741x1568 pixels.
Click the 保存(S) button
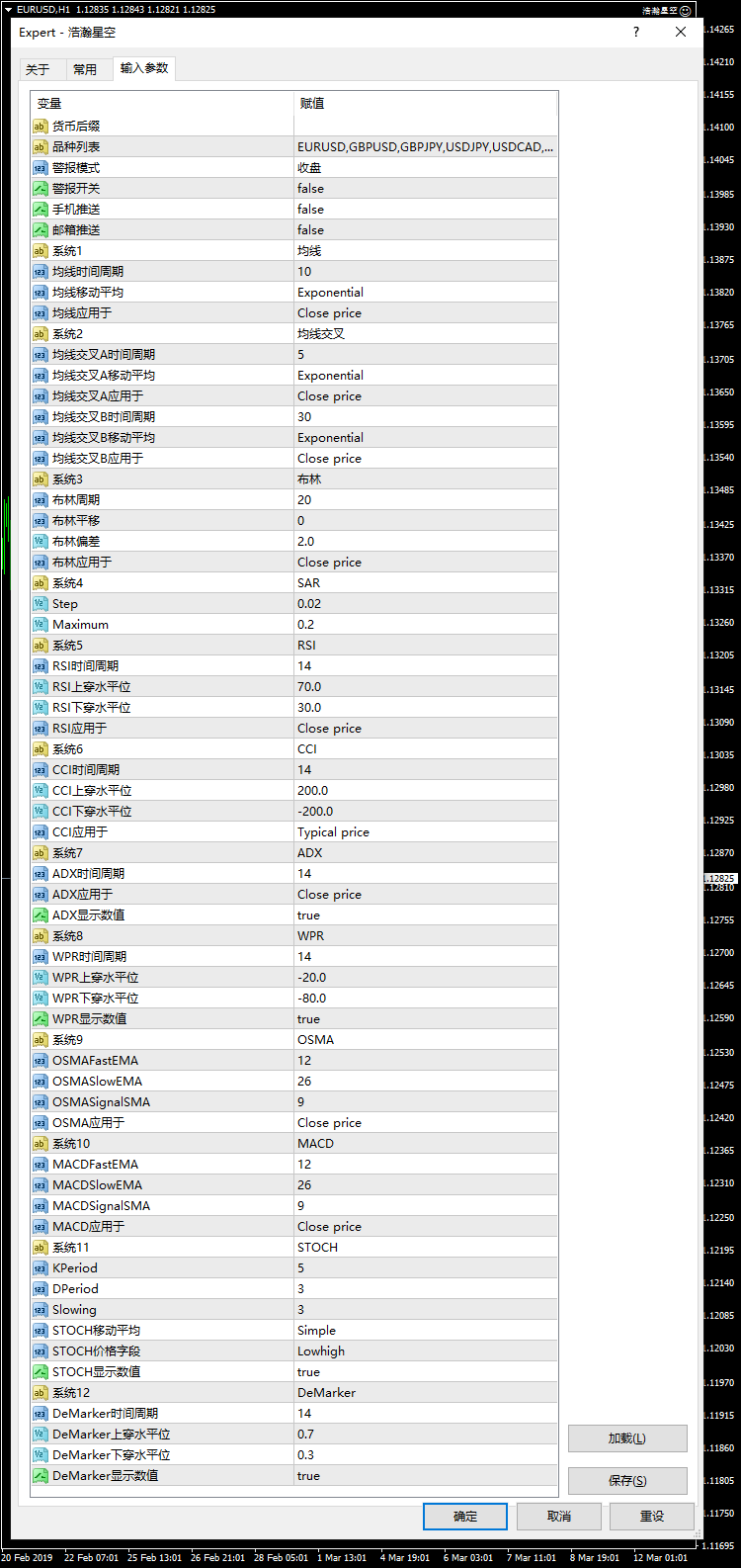pyautogui.click(x=627, y=1481)
